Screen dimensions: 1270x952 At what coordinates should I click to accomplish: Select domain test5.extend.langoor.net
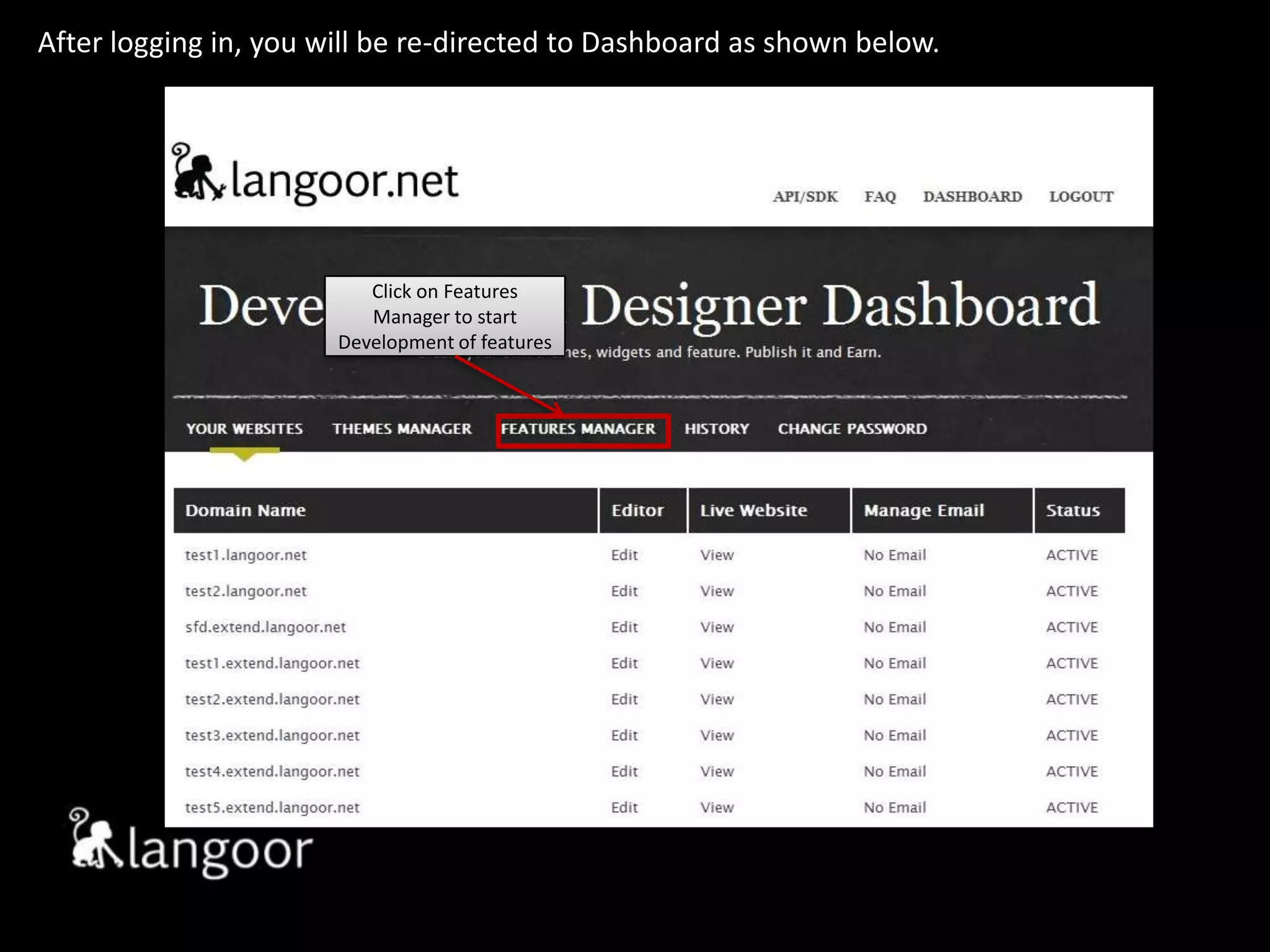[272, 807]
